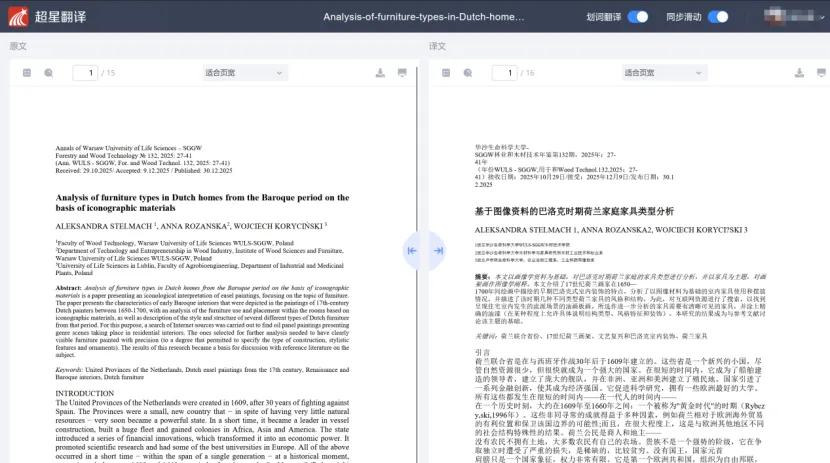Image resolution: width=830 pixels, height=463 pixels.
Task: Click page number field in translation panel
Action: pos(504,73)
